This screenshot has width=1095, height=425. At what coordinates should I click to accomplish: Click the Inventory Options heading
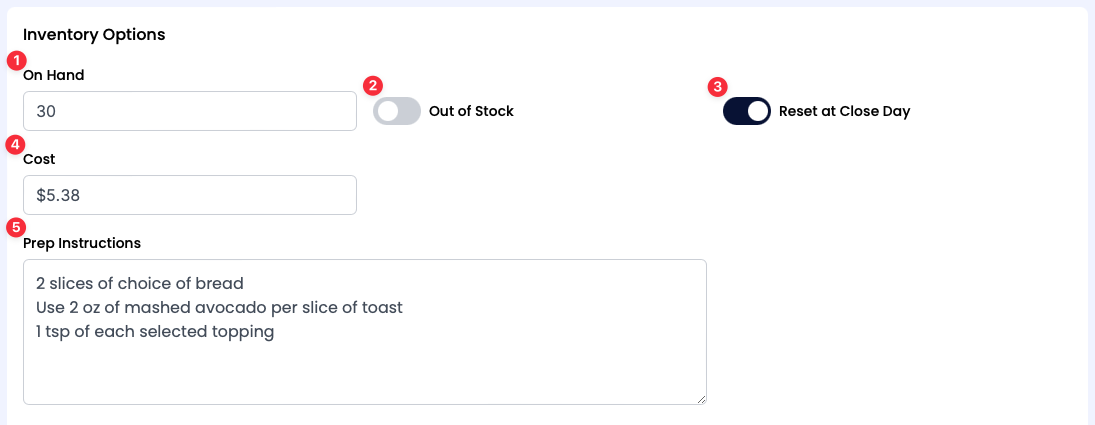point(94,34)
